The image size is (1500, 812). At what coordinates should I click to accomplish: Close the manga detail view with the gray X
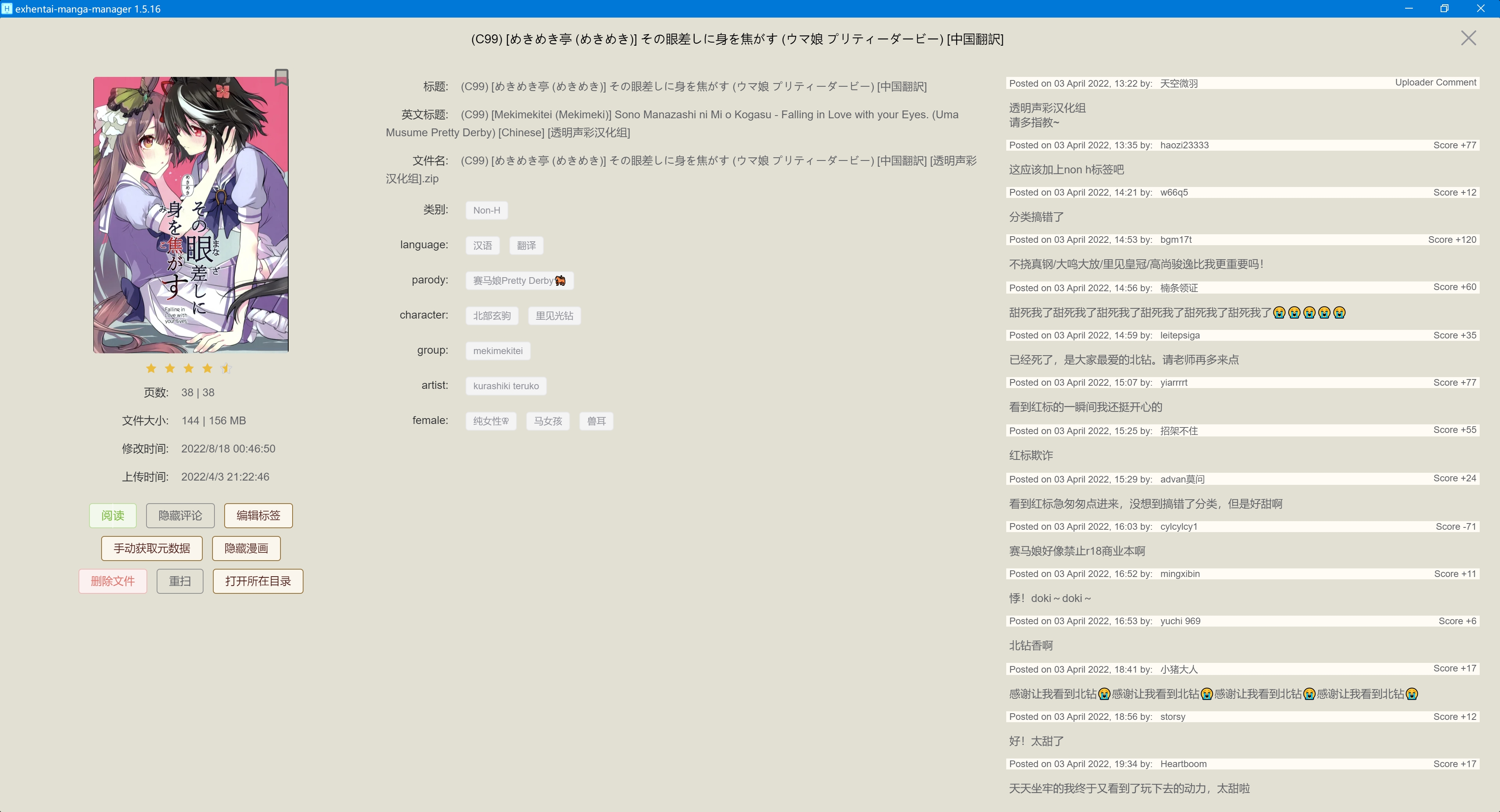[x=1469, y=38]
